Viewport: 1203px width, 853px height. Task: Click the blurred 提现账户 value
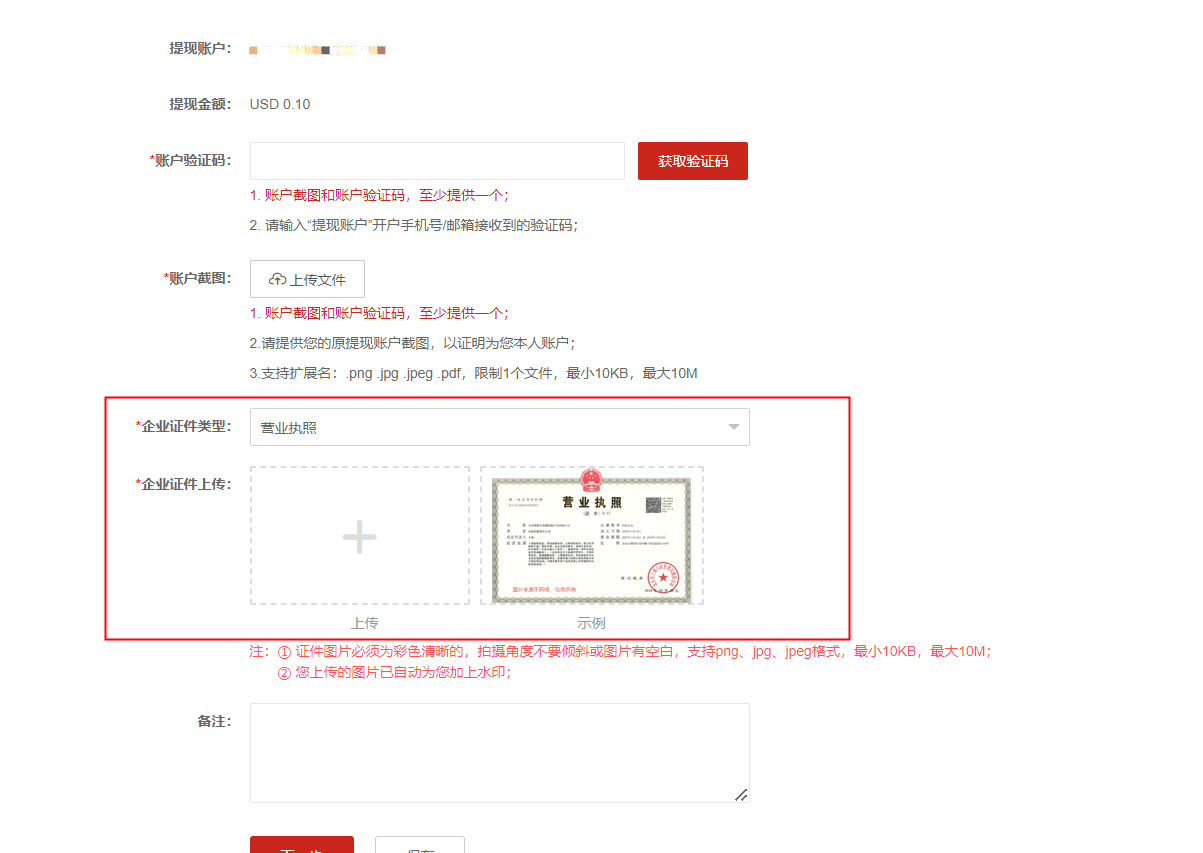click(318, 48)
